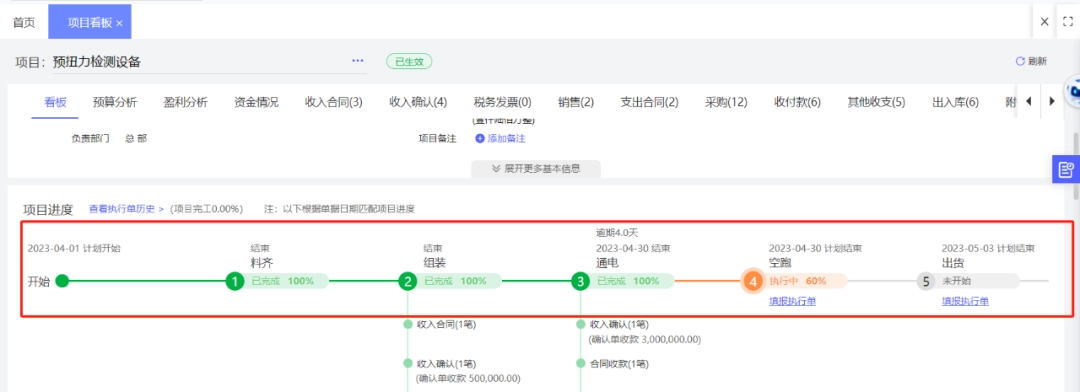Image resolution: width=1080 pixels, height=392 pixels.
Task: Click the 查看执行单历史 link
Action: click(x=126, y=208)
